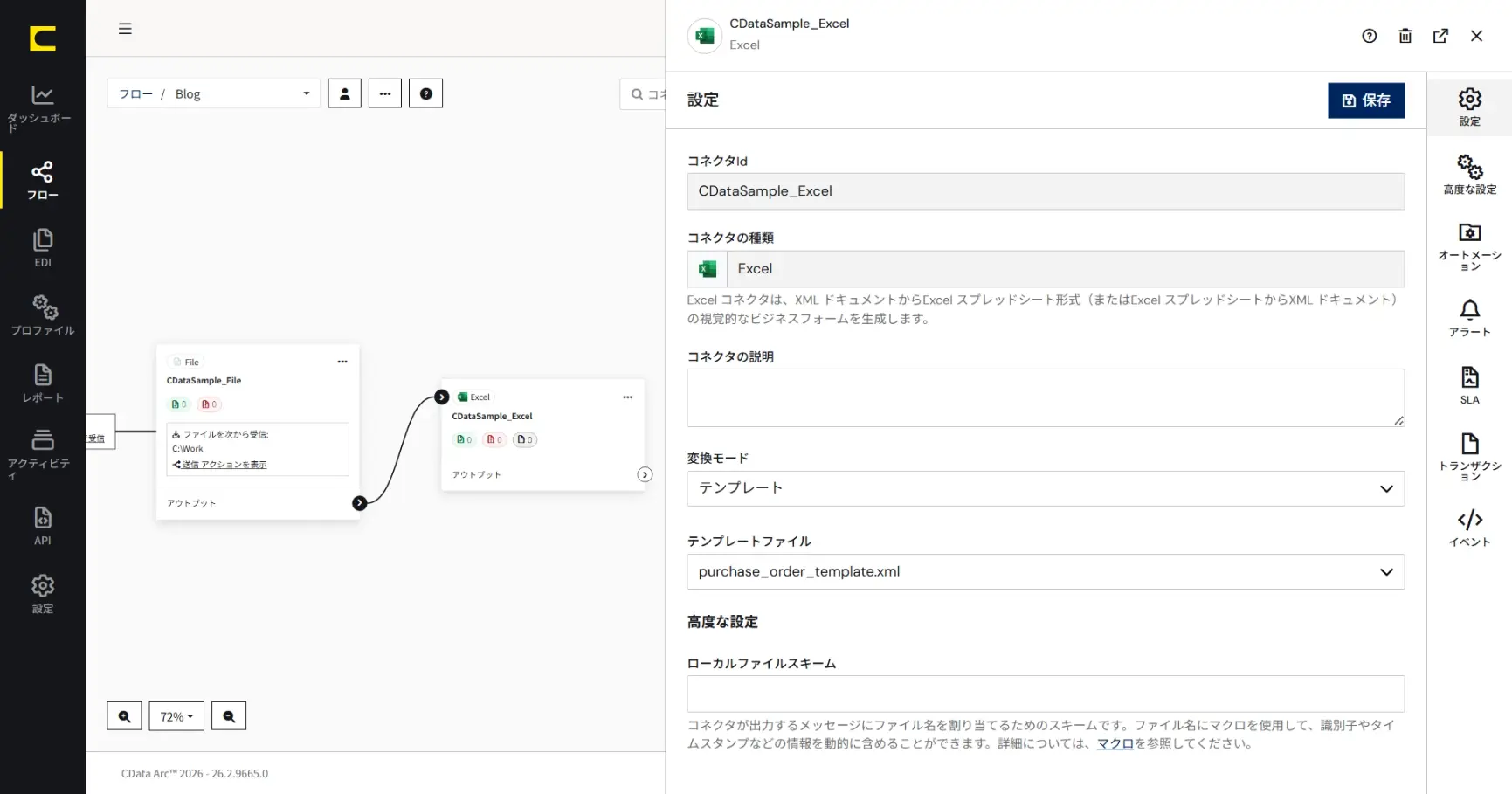Switch to the 高度な設定 tab
This screenshot has width=1512, height=794.
1470,175
